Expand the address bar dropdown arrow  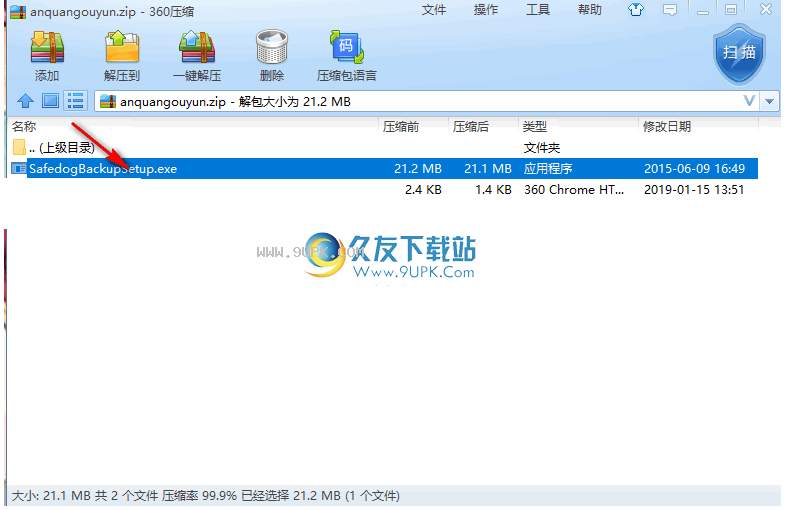(769, 101)
